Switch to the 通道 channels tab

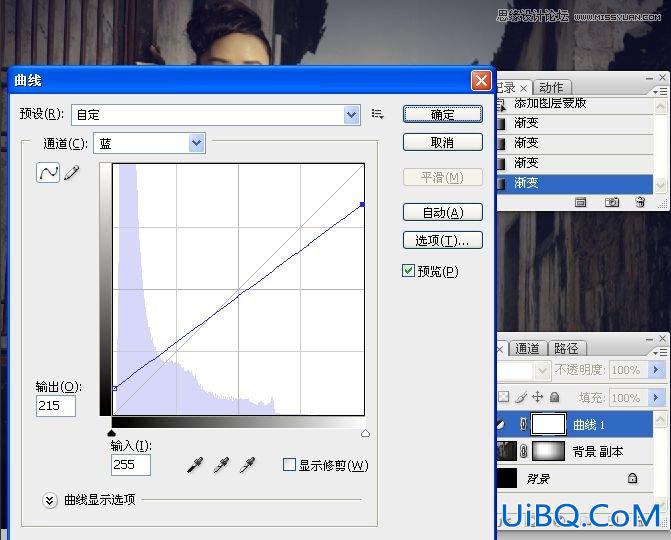tap(527, 349)
